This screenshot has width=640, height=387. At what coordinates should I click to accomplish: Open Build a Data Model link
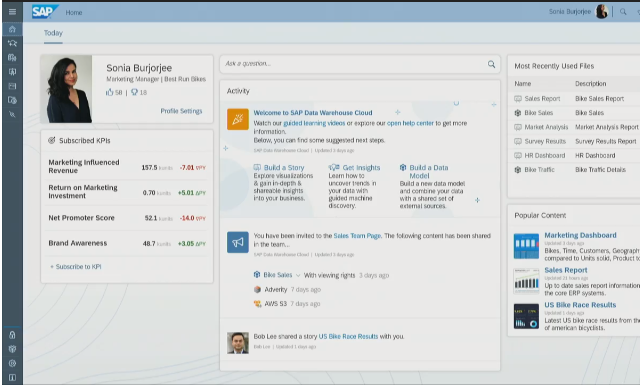(x=429, y=171)
